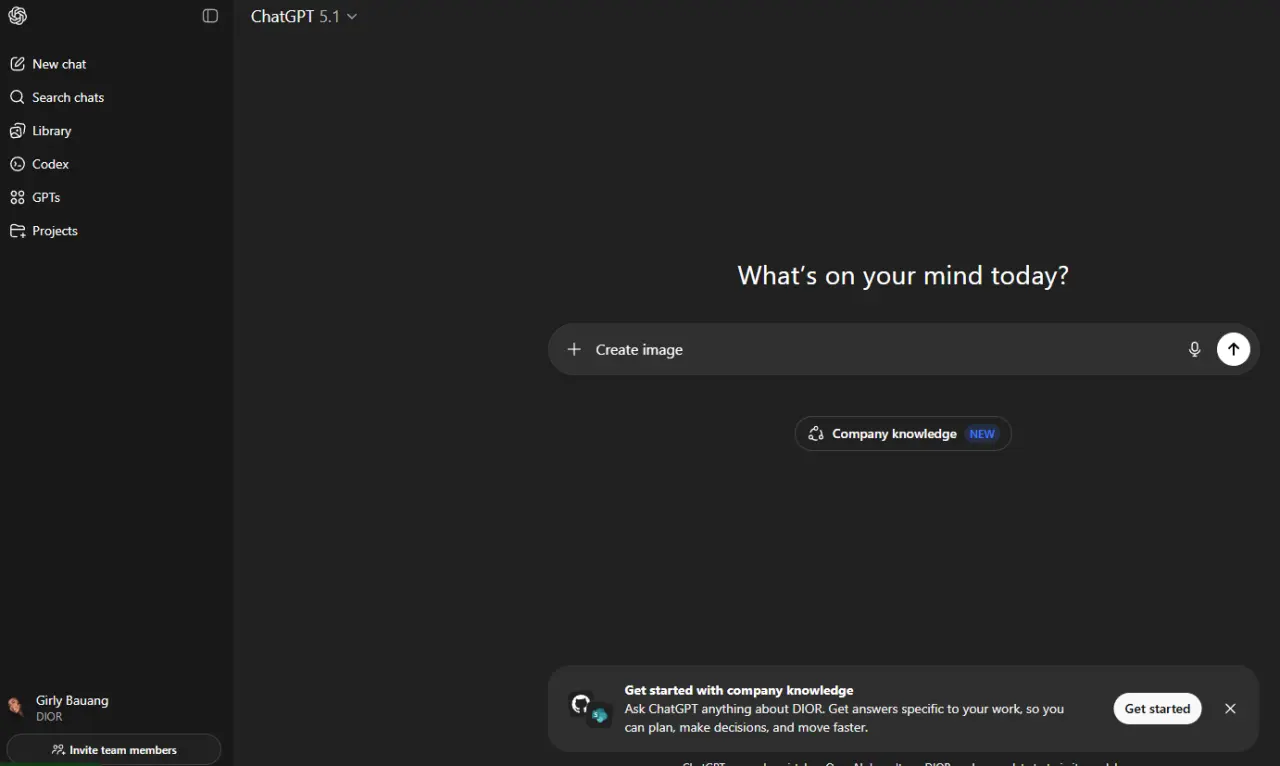Image resolution: width=1280 pixels, height=766 pixels.
Task: Click the Library icon in the sidebar
Action: pos(17,131)
